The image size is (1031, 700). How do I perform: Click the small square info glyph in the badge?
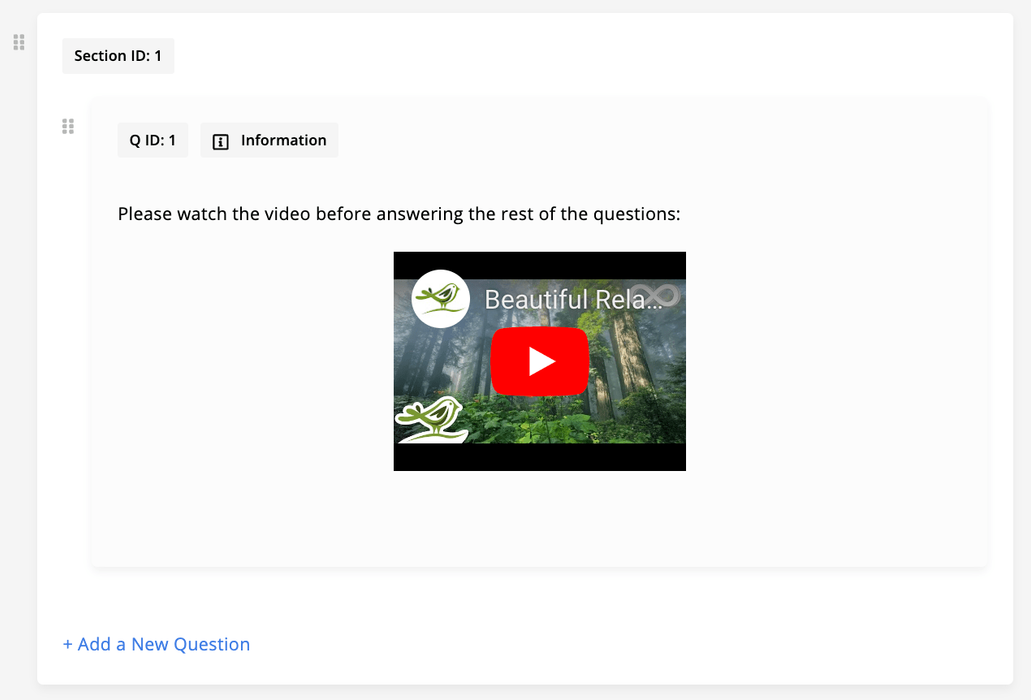click(x=220, y=141)
